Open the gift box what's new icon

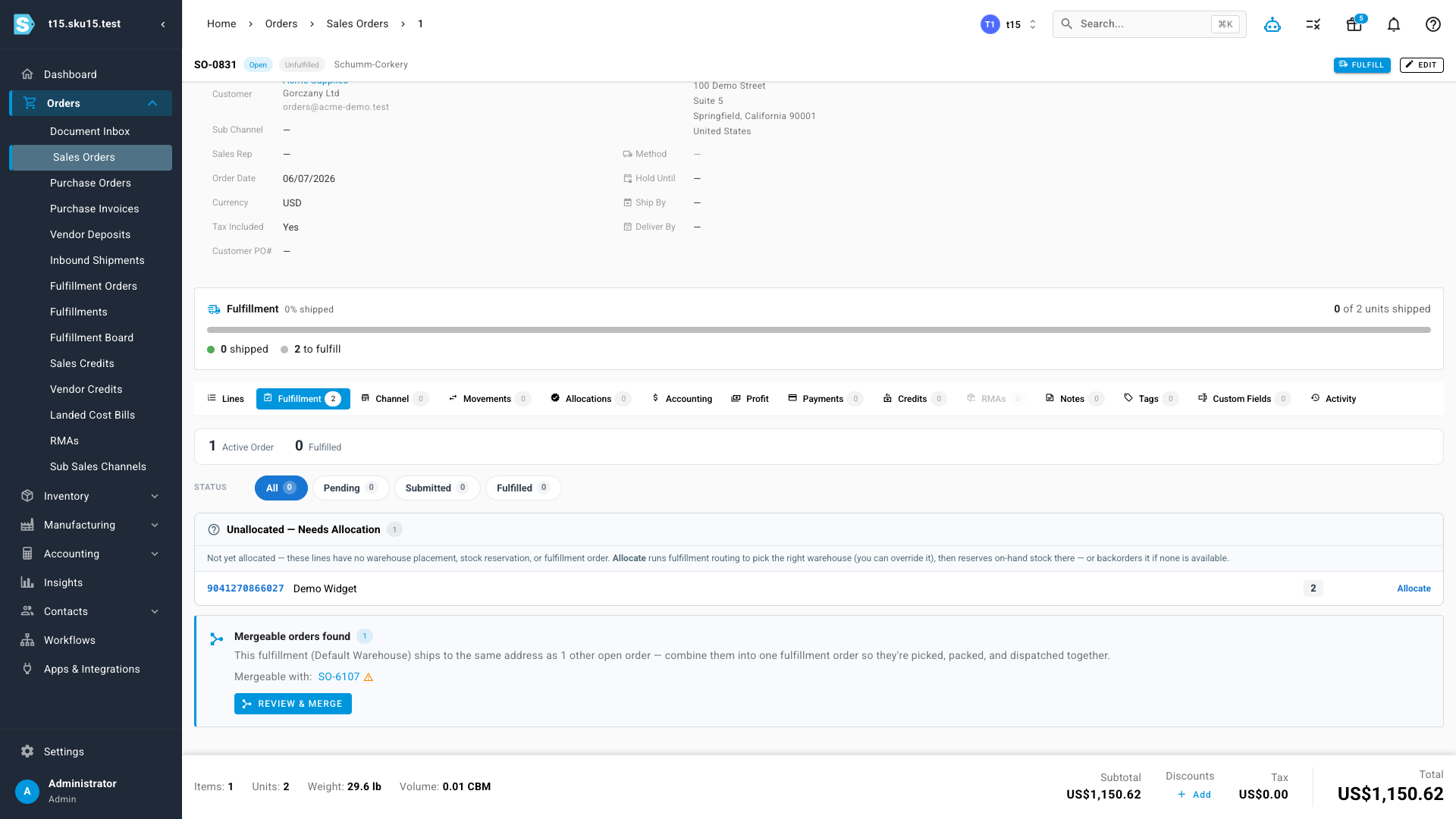pos(1354,24)
